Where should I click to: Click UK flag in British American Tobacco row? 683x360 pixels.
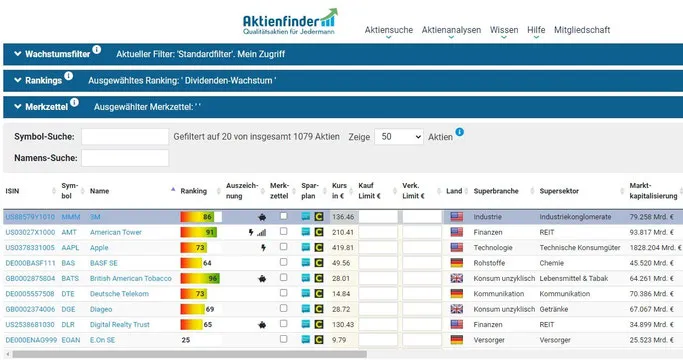(456, 278)
